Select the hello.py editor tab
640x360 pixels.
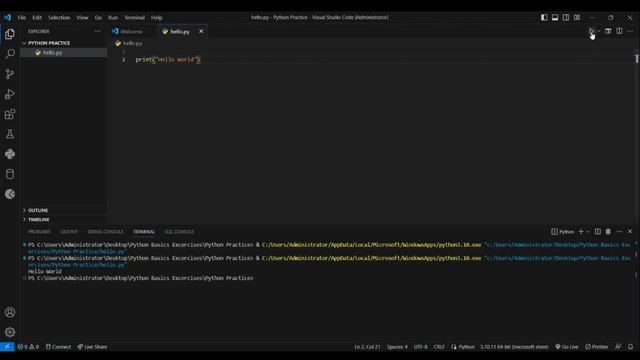click(180, 31)
